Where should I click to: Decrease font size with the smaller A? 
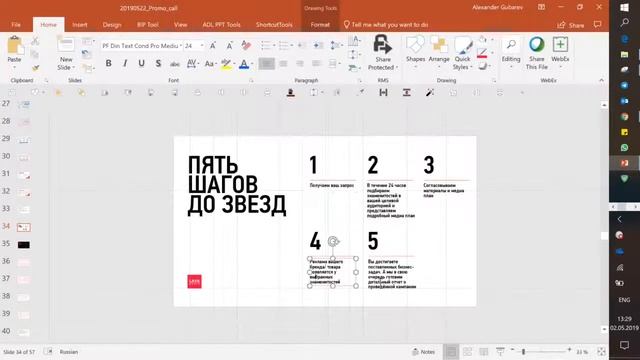[x=229, y=46]
